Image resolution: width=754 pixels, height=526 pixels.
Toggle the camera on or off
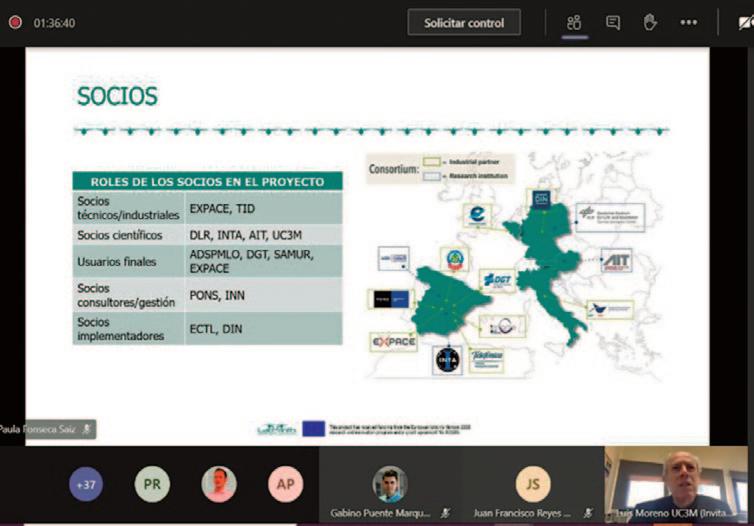pos(746,22)
